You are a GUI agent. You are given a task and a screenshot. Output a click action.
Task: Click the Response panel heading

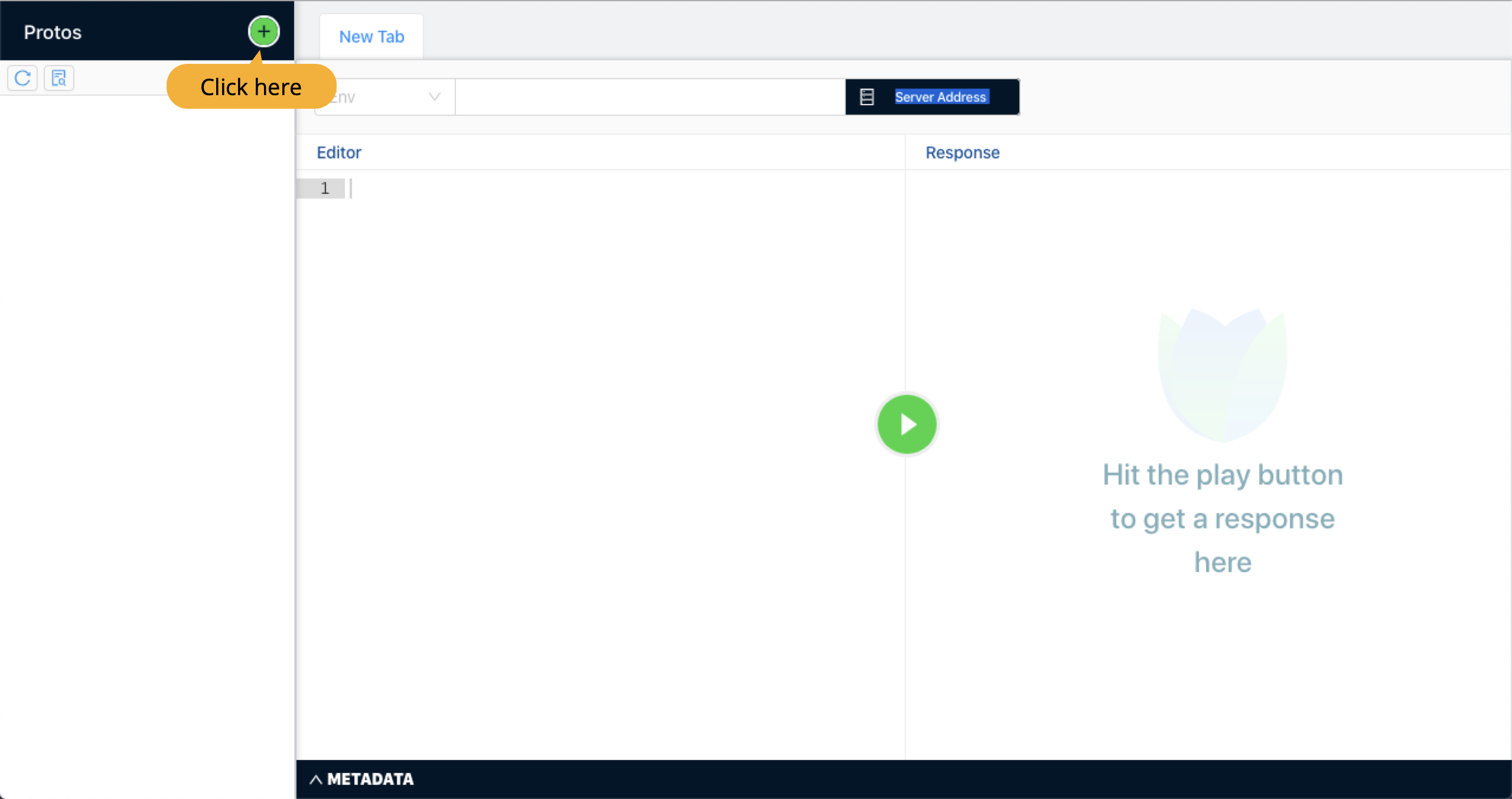pyautogui.click(x=962, y=152)
